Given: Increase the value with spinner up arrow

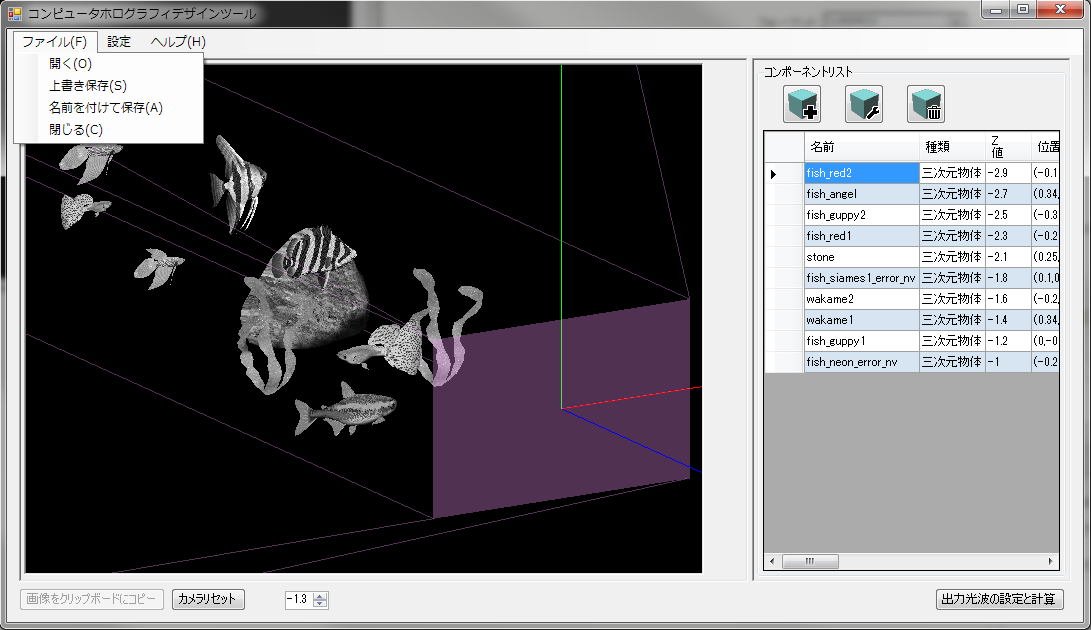Looking at the screenshot, I should (x=320, y=596).
